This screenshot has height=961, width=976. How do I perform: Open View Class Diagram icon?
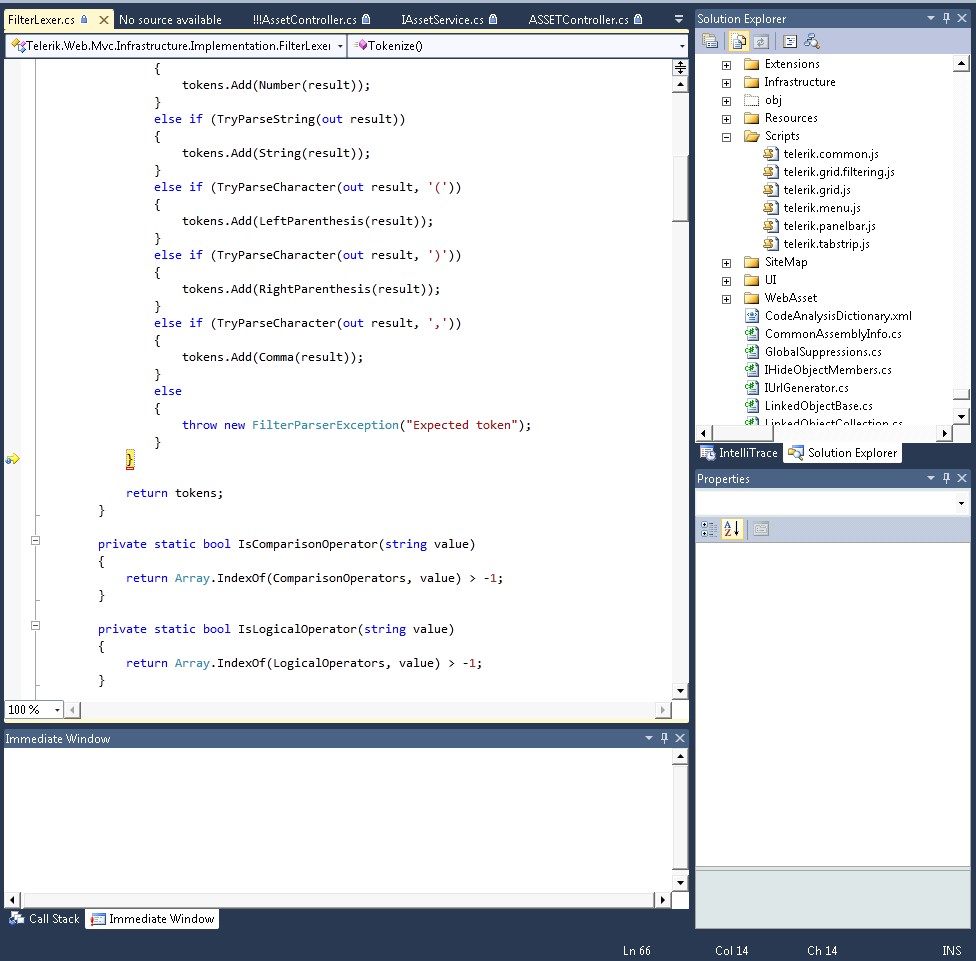812,42
